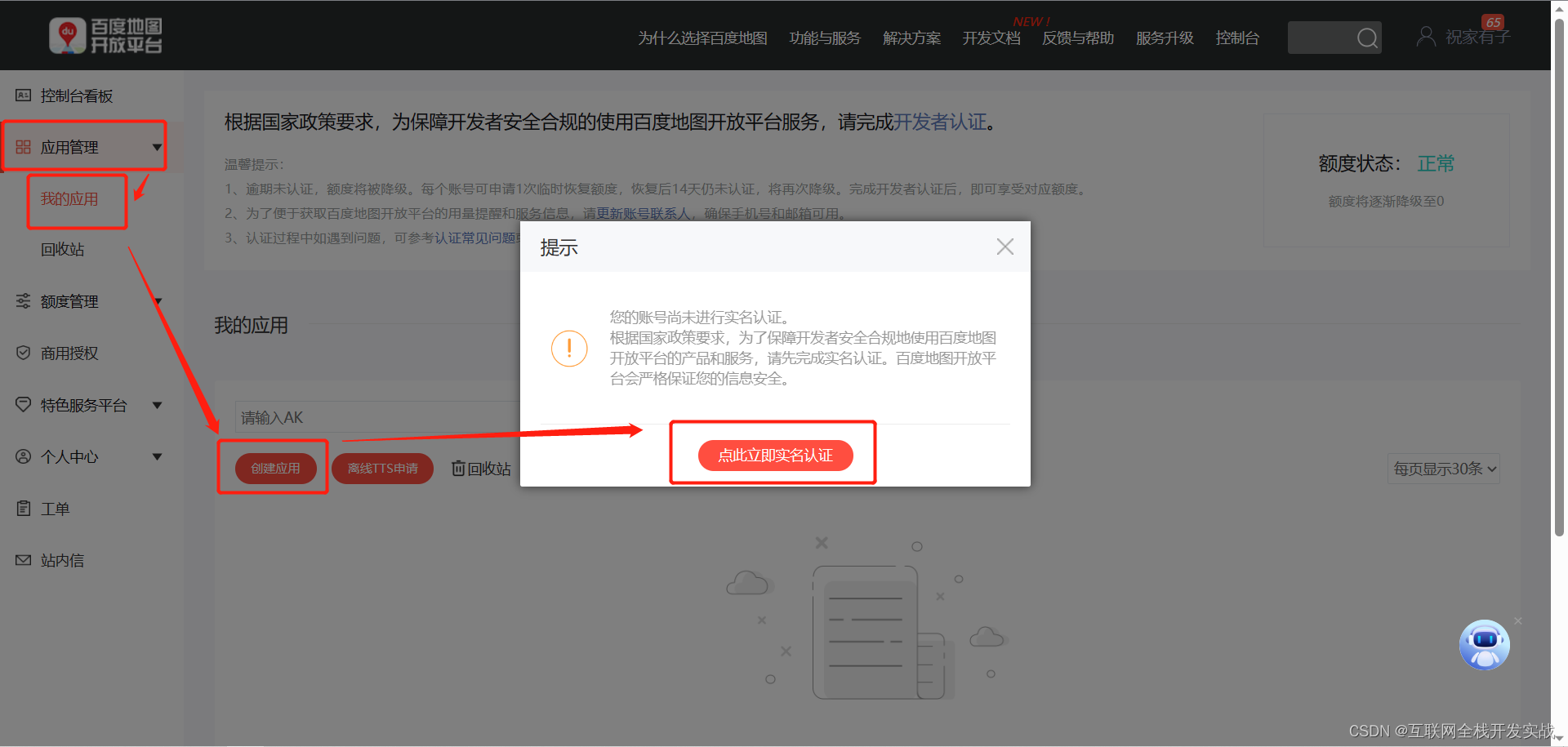Expand the 个人中心 section arrow

click(158, 456)
